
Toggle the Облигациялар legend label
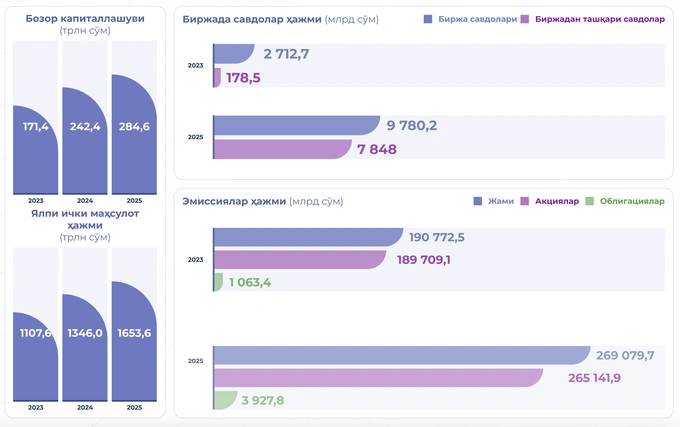pyautogui.click(x=632, y=201)
